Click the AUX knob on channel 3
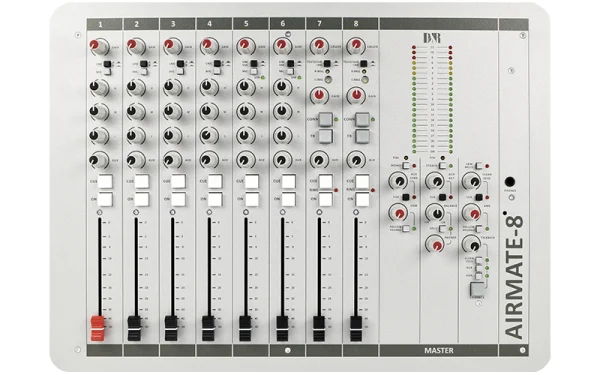The height and width of the screenshot is (375, 600). click(x=173, y=160)
